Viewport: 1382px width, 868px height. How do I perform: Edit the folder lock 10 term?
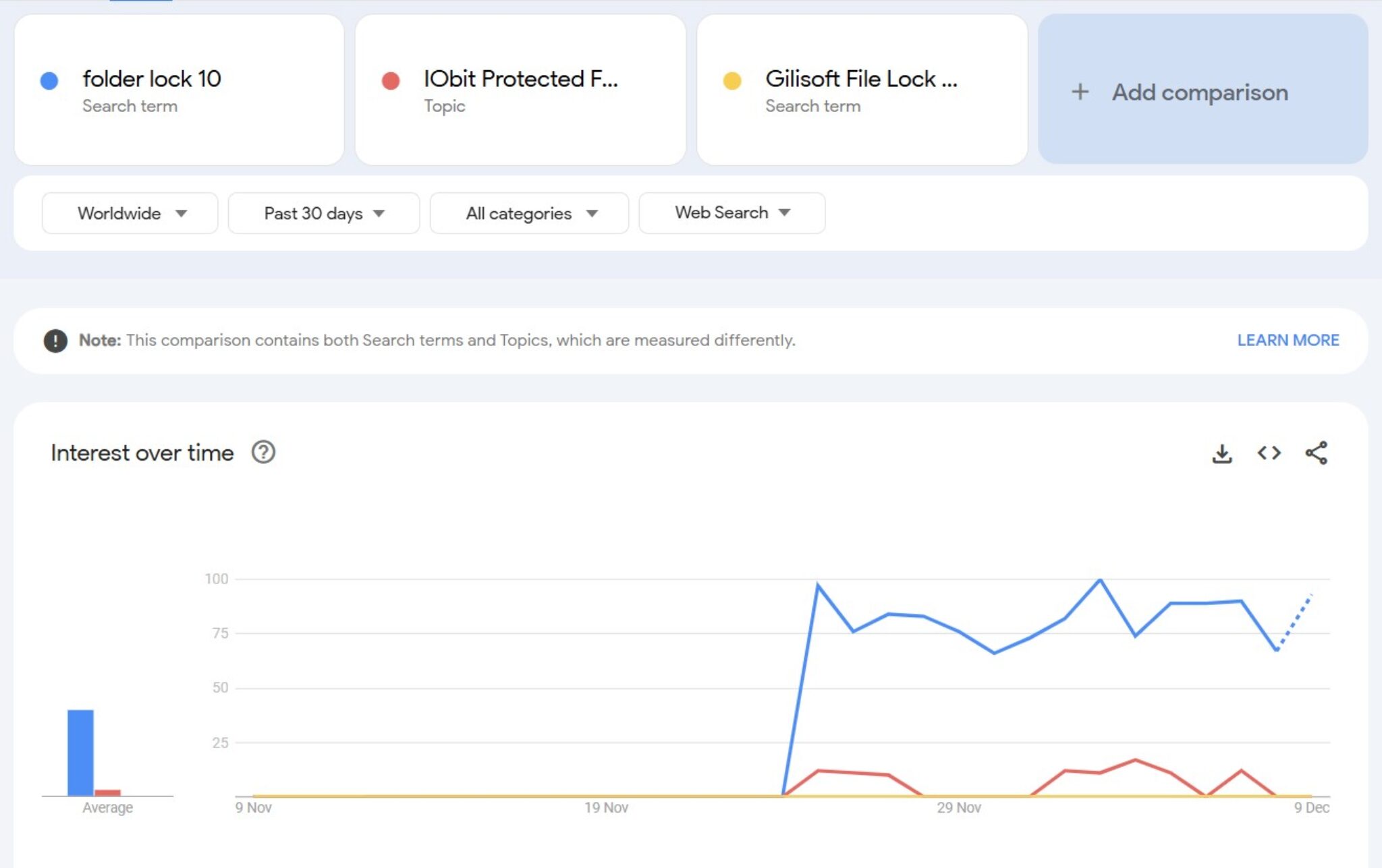click(179, 90)
